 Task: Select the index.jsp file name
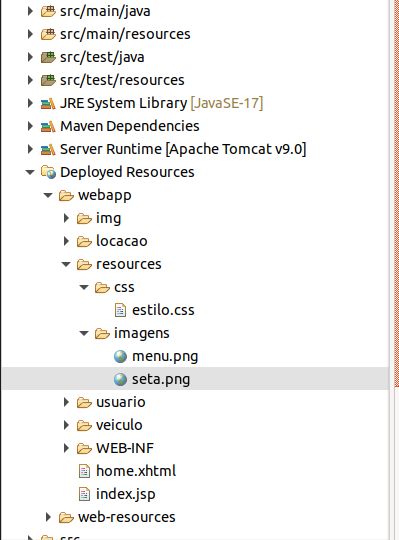pyautogui.click(x=126, y=494)
